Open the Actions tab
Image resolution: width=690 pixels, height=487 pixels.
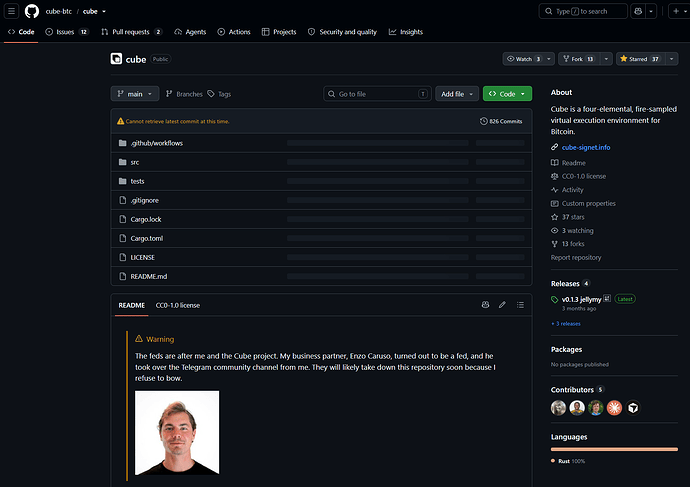[x=234, y=32]
